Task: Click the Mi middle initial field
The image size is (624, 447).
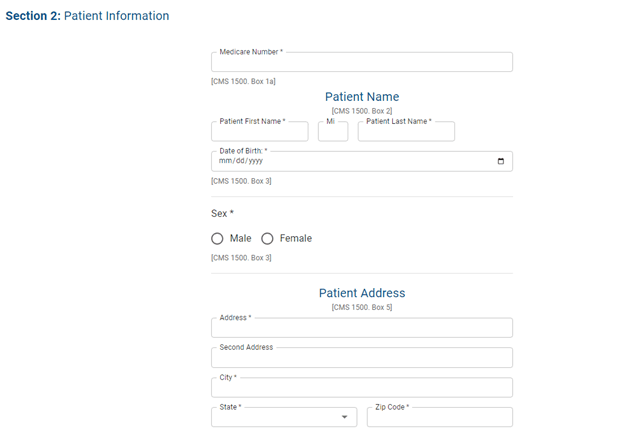Action: (x=333, y=132)
